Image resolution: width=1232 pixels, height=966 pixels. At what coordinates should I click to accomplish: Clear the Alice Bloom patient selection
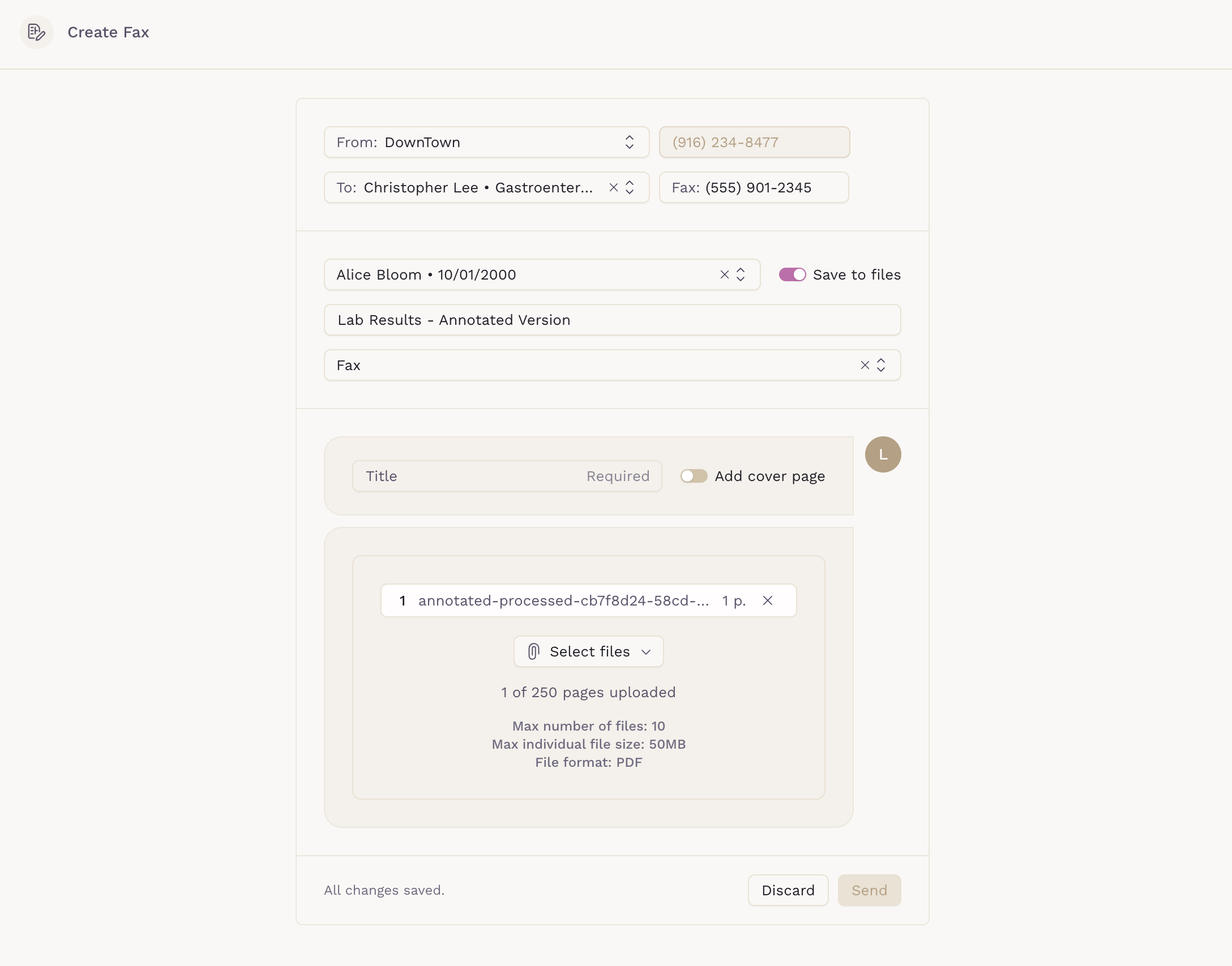pyautogui.click(x=724, y=275)
